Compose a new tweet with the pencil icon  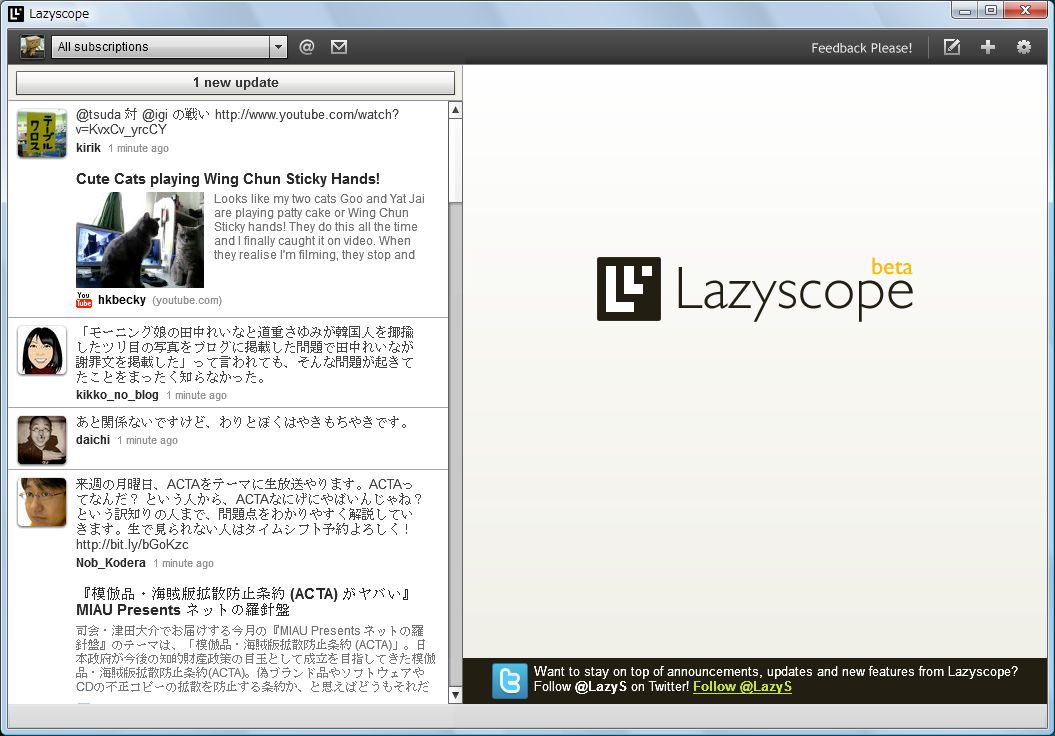tap(951, 47)
